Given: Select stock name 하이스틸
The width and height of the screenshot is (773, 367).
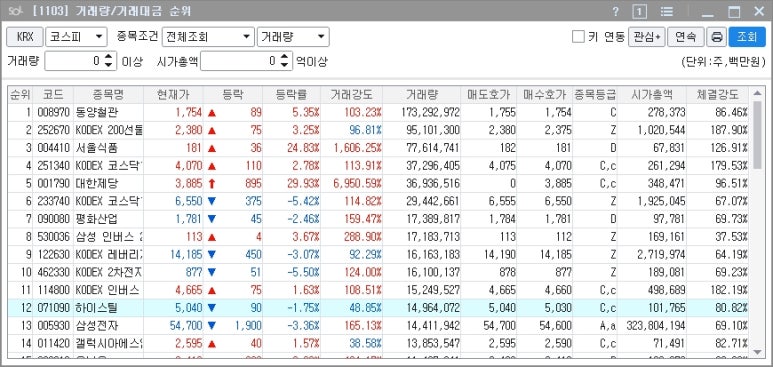Looking at the screenshot, I should click(x=97, y=308).
